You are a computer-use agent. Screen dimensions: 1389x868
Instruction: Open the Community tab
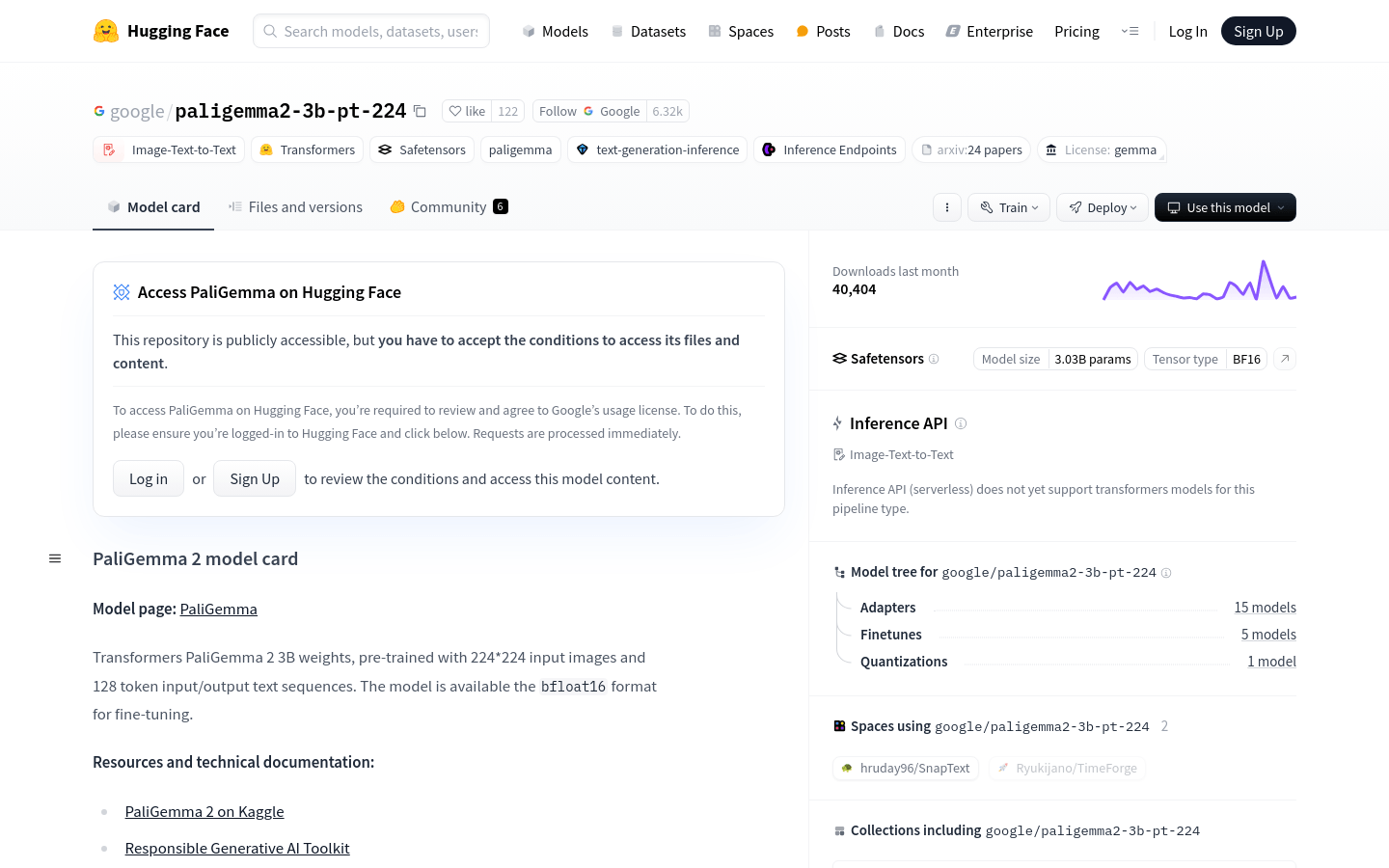coord(449,207)
